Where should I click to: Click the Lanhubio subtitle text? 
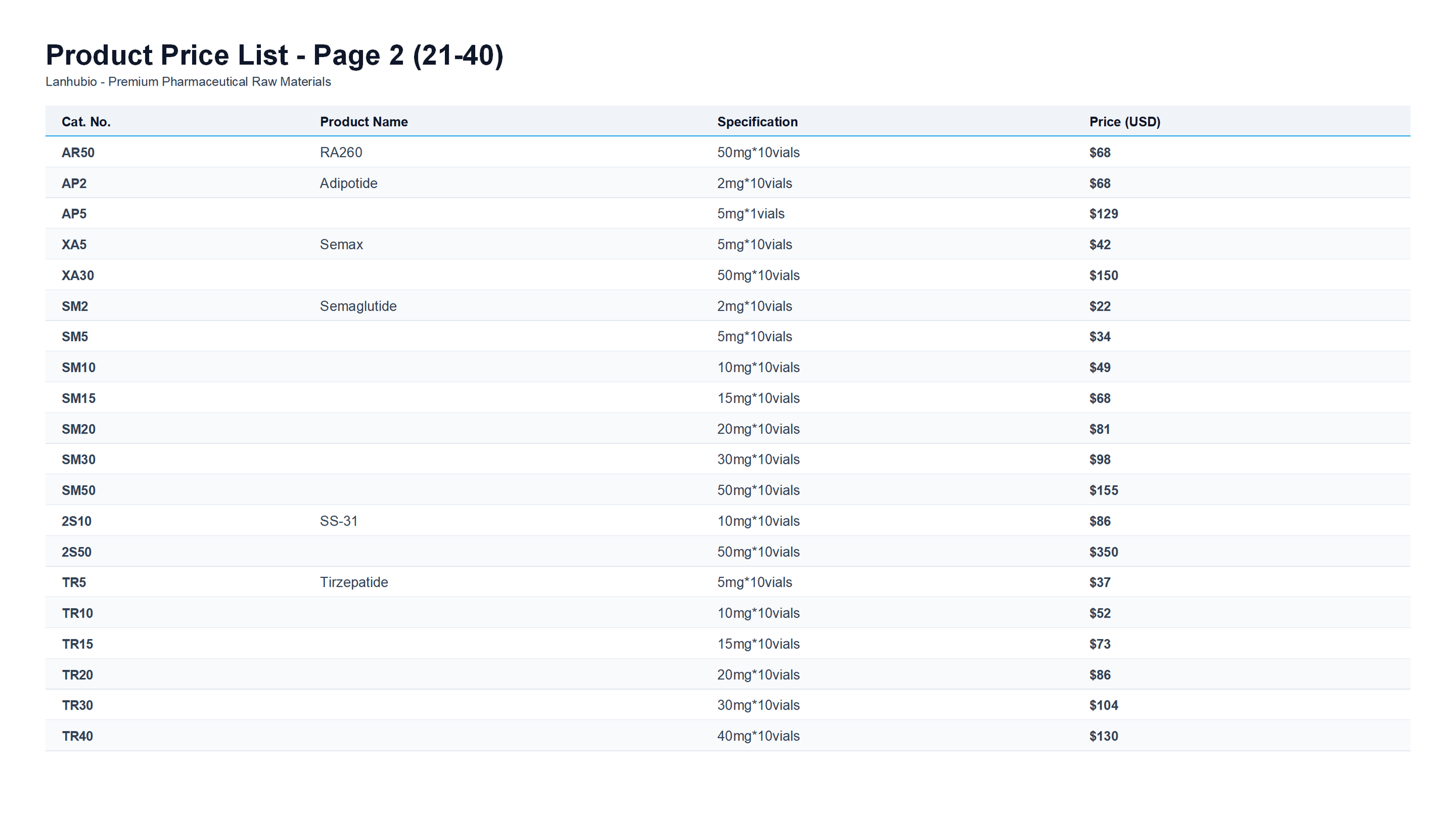(188, 82)
